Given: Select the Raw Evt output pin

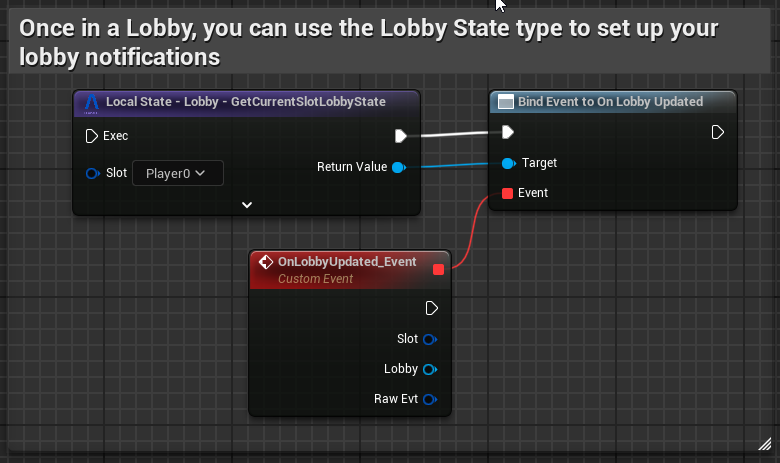Looking at the screenshot, I should click(x=429, y=399).
